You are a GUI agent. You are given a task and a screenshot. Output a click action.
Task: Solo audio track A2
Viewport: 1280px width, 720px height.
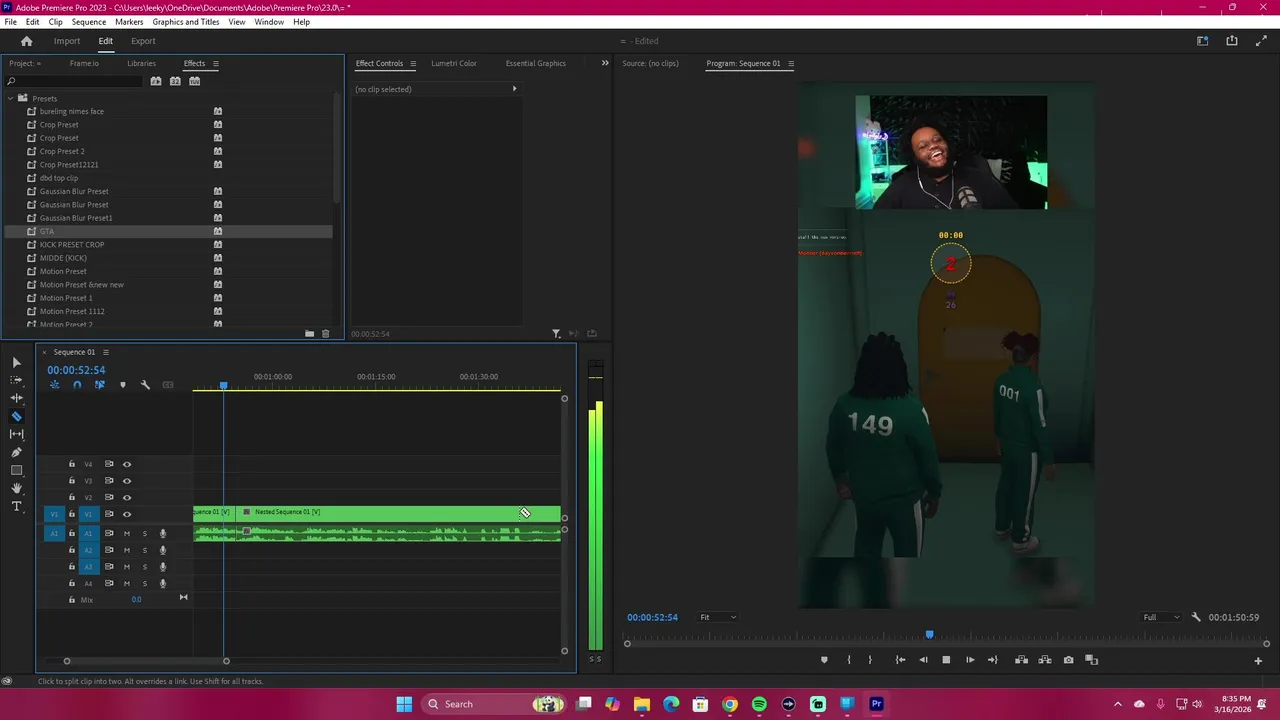144,550
